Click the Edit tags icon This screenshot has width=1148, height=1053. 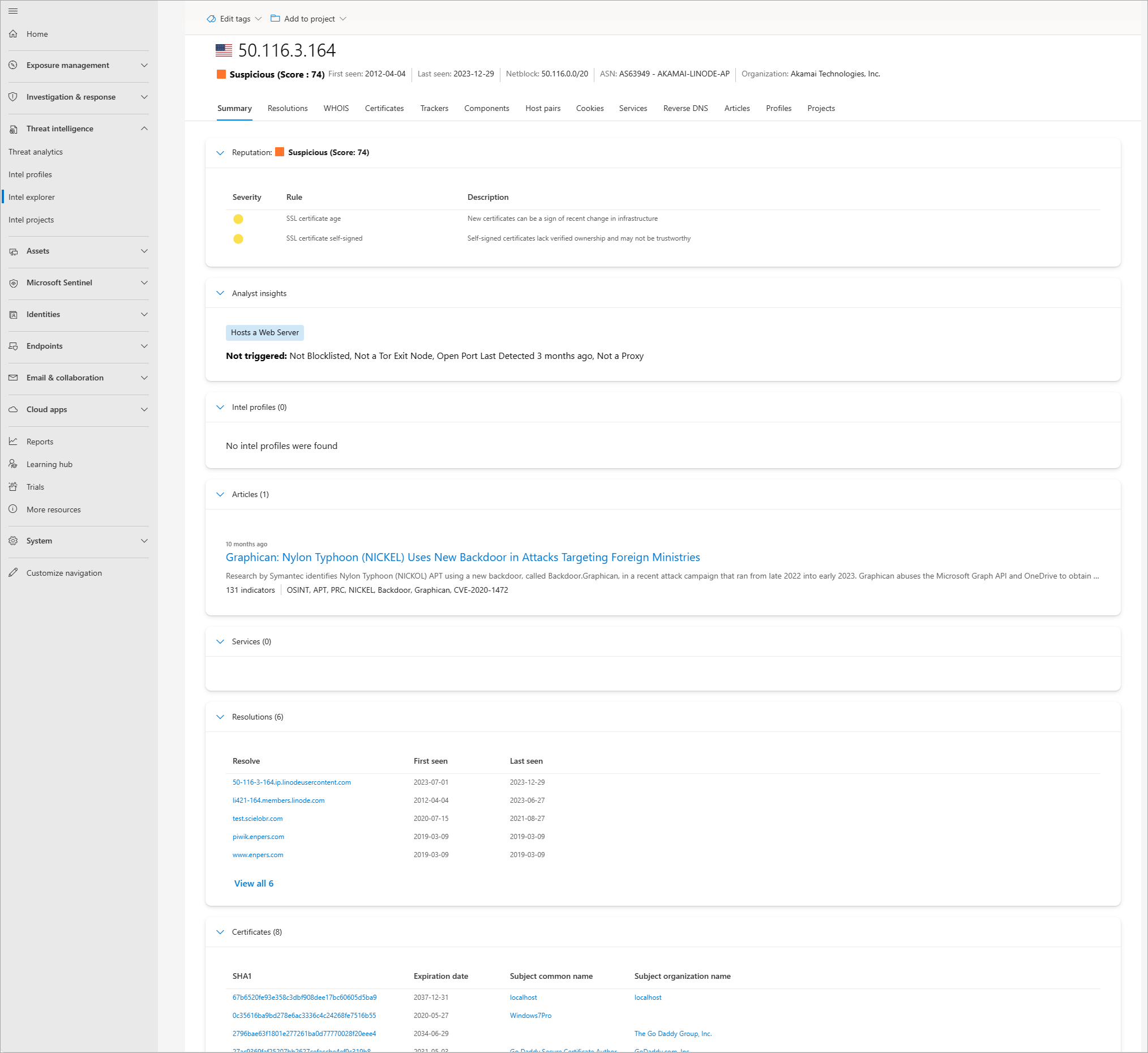211,19
